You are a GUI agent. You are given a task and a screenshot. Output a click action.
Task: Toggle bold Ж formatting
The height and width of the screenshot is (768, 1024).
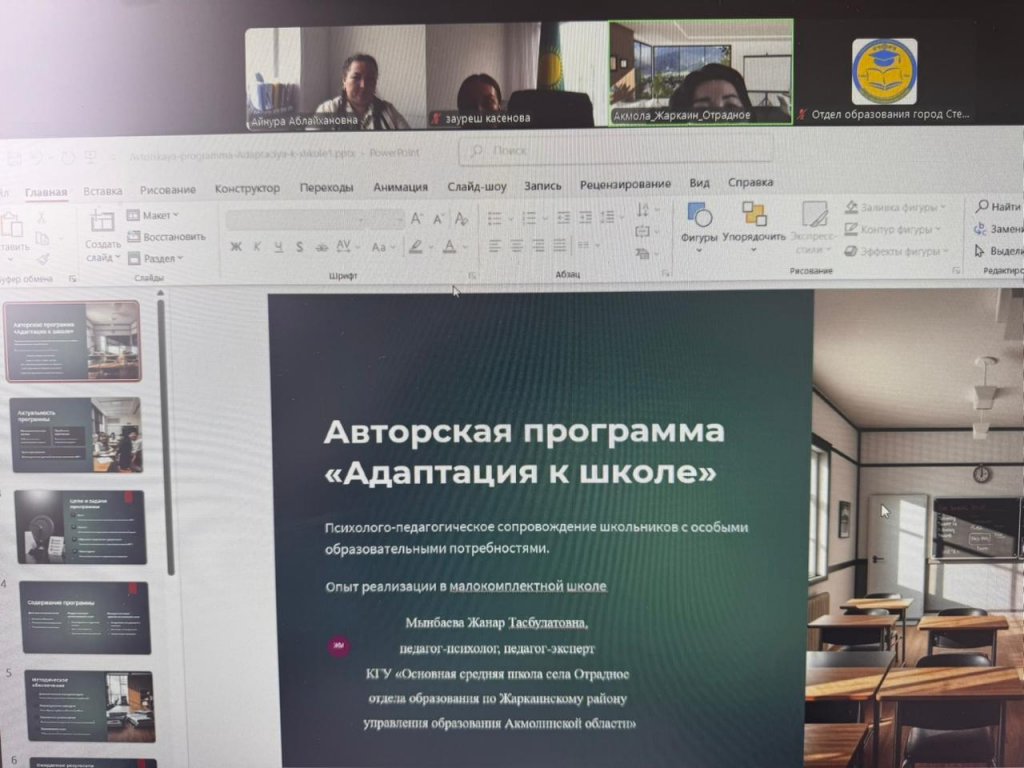(236, 247)
